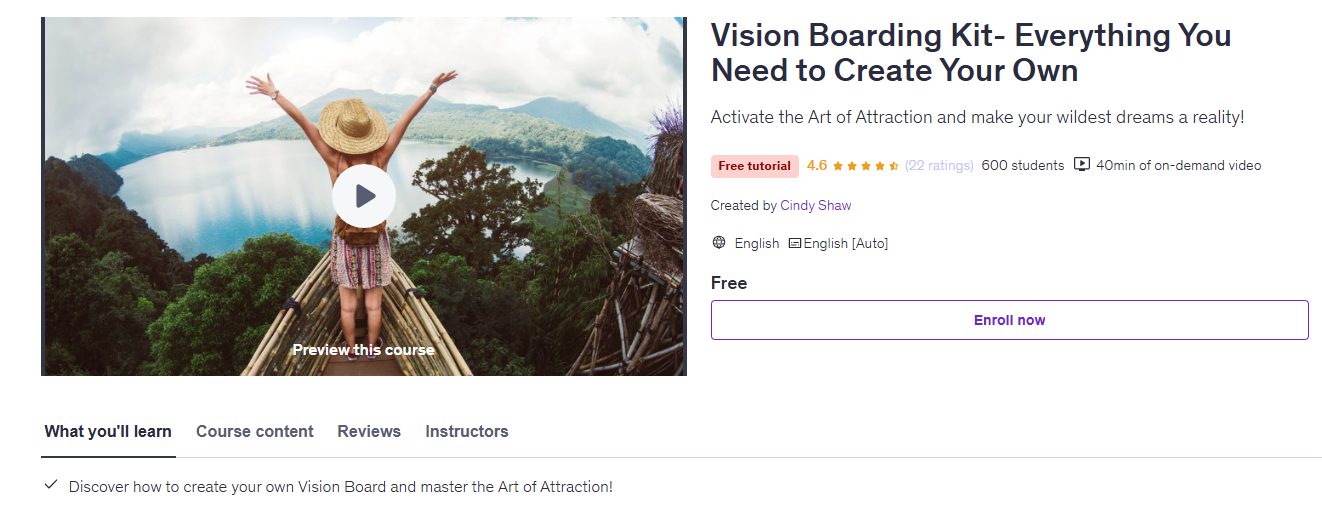
Task: Click the 600 students count
Action: click(x=1023, y=166)
